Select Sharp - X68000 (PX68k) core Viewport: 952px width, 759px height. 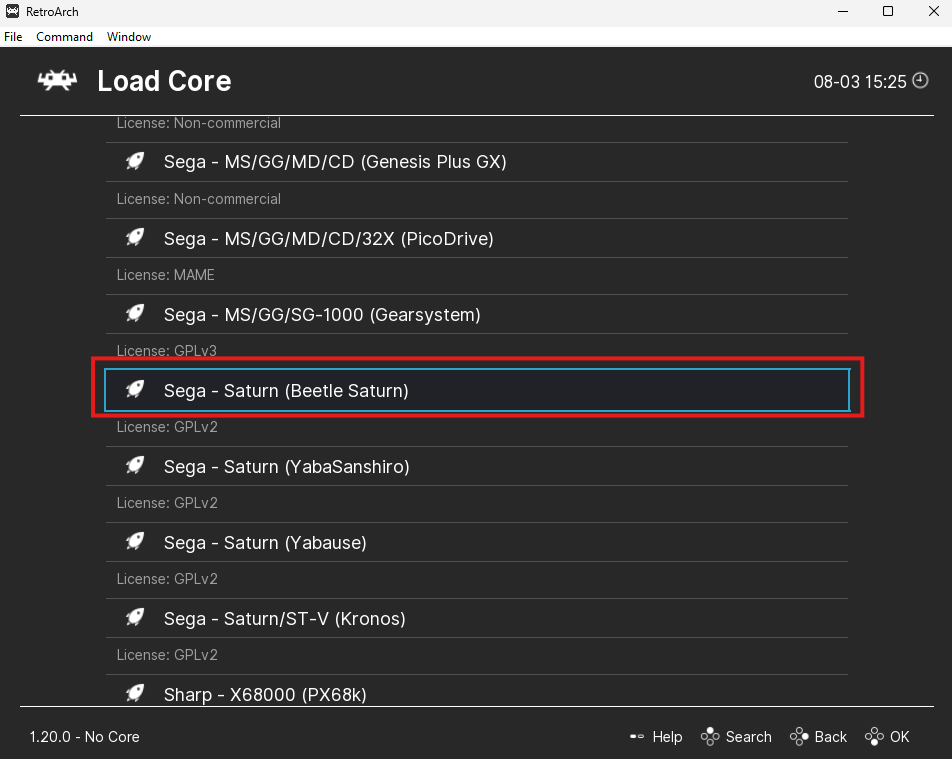[x=477, y=691]
